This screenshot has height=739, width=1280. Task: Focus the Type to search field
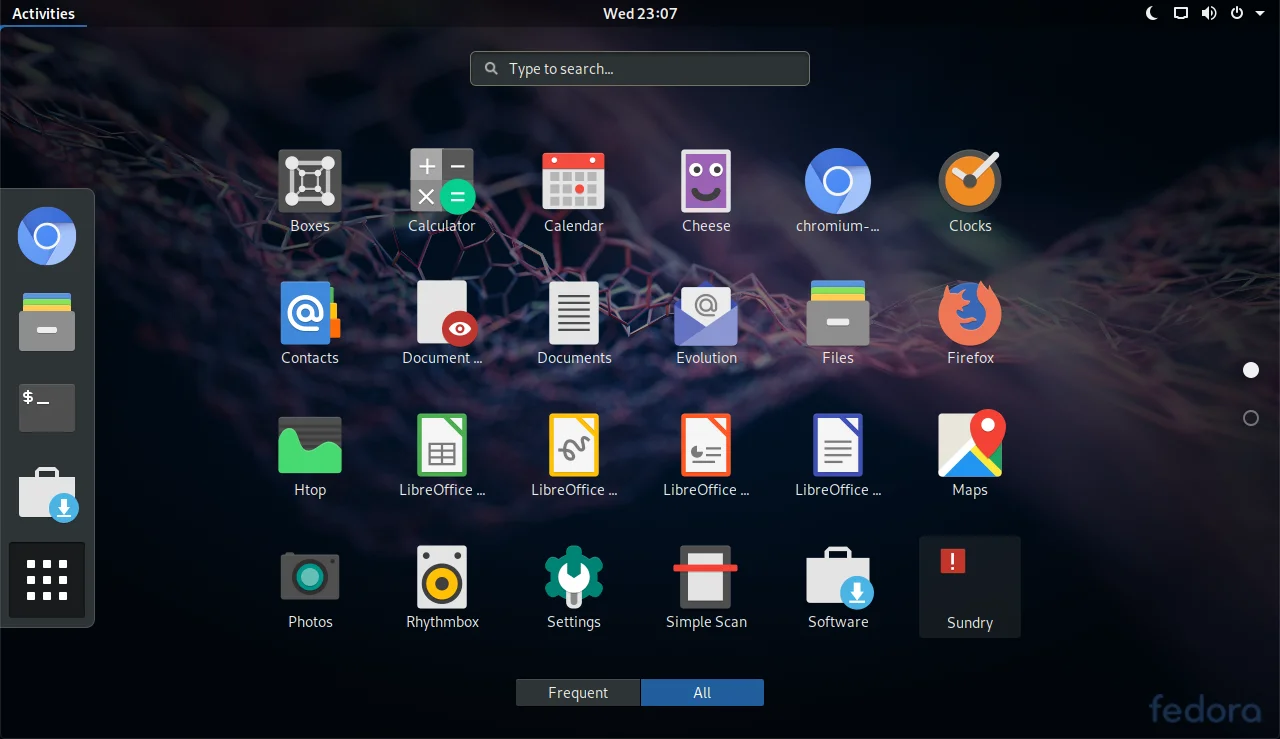pyautogui.click(x=640, y=68)
